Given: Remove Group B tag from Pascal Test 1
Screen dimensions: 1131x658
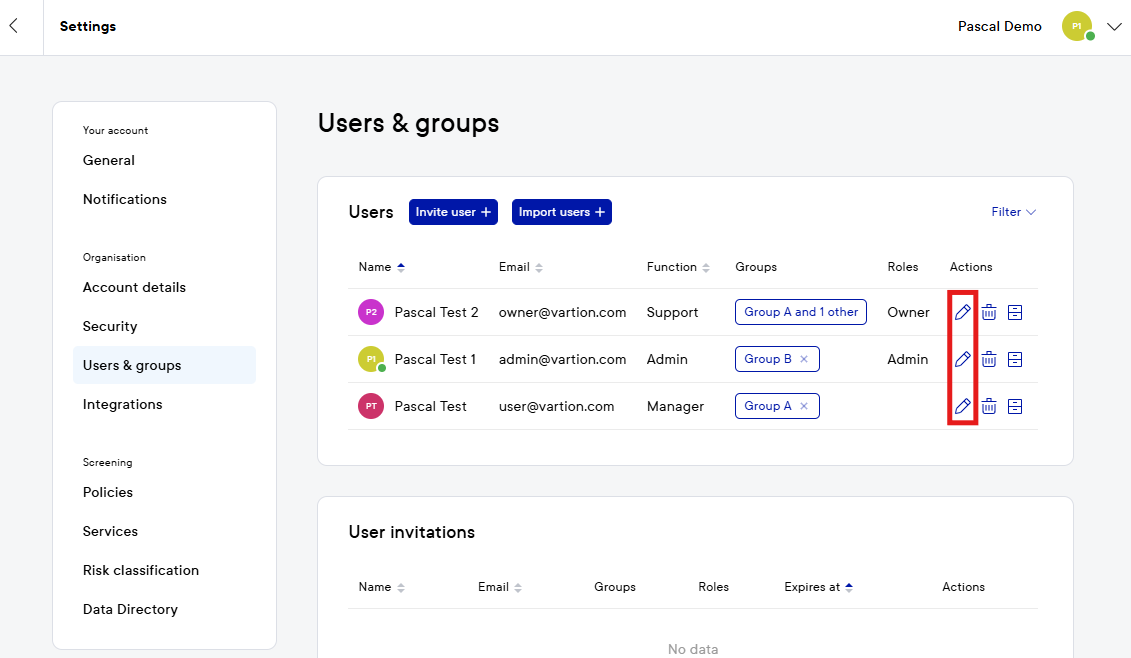Looking at the screenshot, I should [x=804, y=359].
